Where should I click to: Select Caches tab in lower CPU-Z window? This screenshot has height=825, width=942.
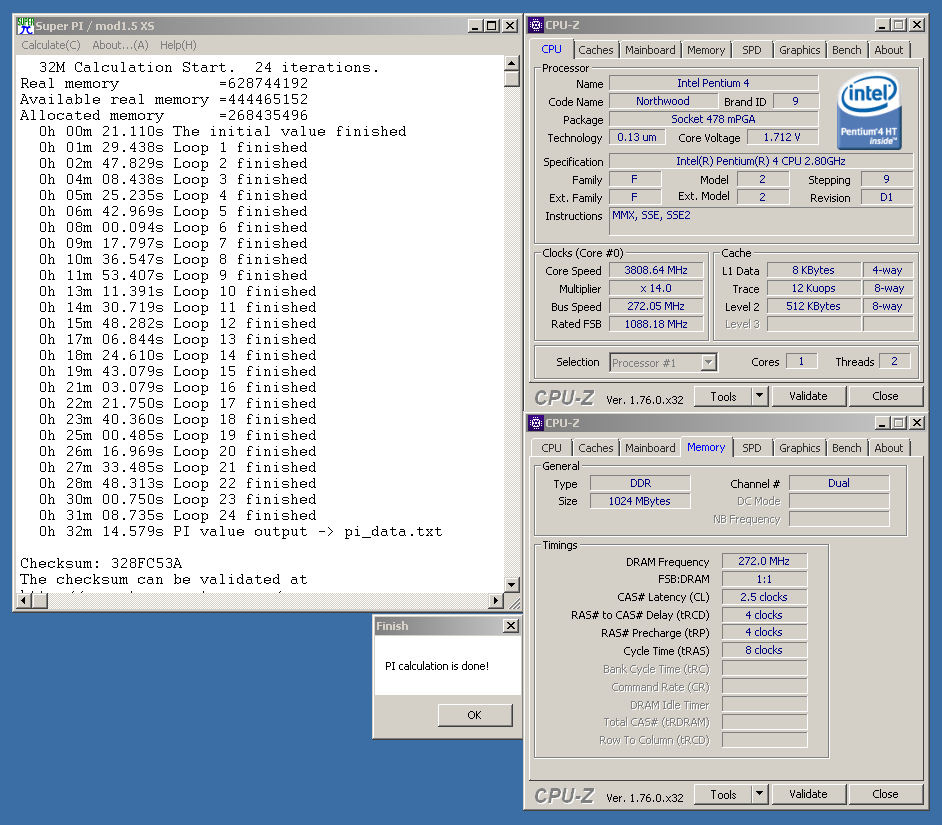[x=595, y=448]
